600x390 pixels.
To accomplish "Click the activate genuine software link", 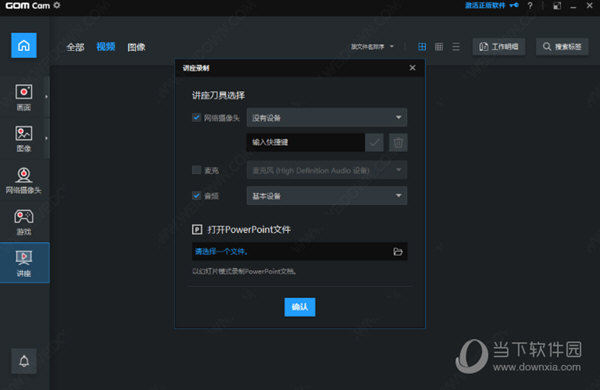I will coord(485,5).
